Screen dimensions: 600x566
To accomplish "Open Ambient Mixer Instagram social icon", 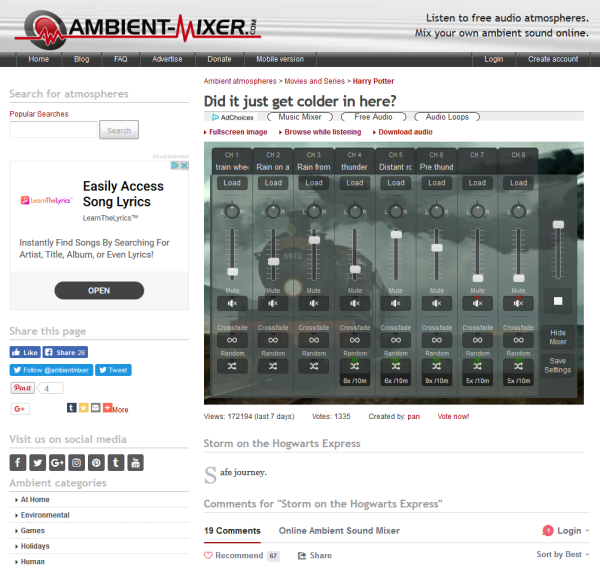I will point(77,463).
